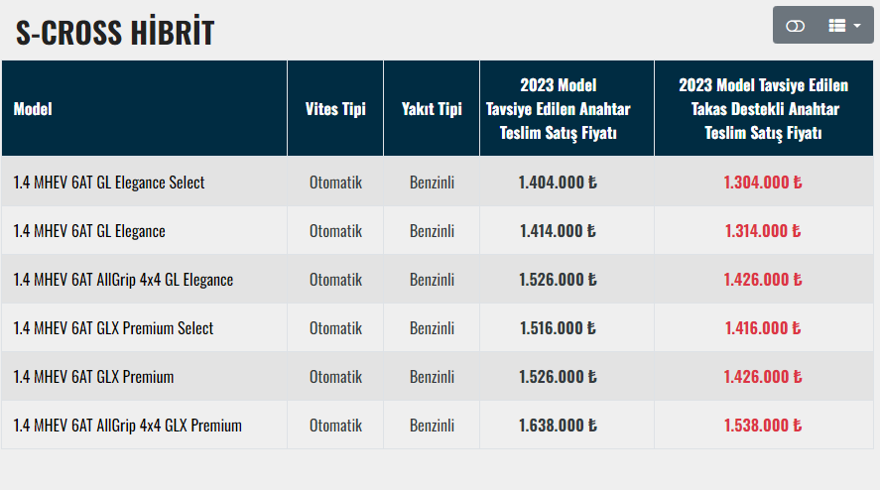Click the red 1.416.000 ₺ trade-in price
The image size is (880, 490).
pyautogui.click(x=763, y=328)
